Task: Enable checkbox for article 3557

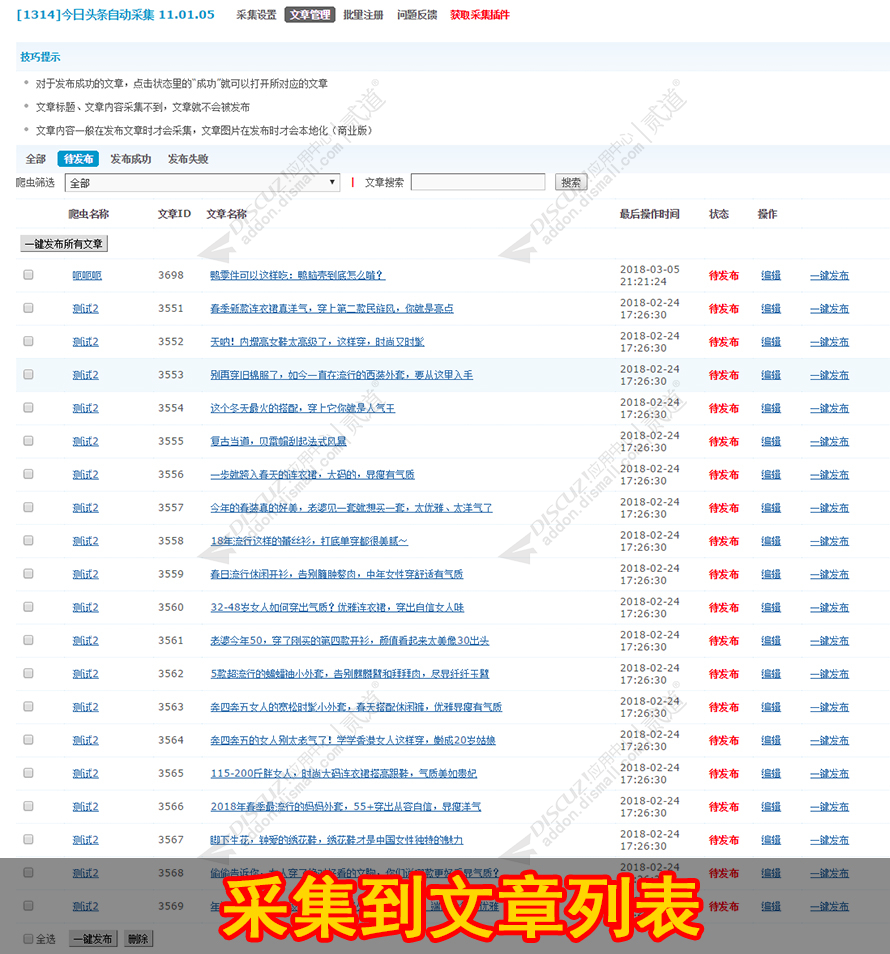Action: pyautogui.click(x=28, y=507)
